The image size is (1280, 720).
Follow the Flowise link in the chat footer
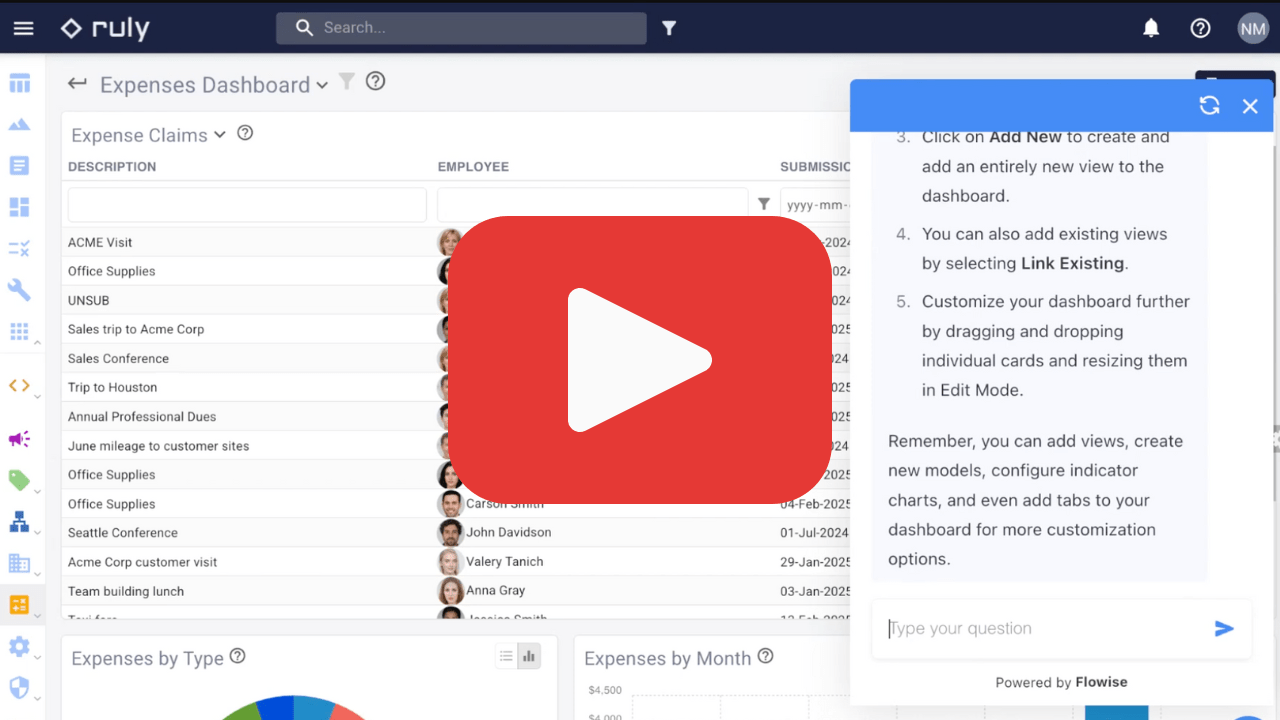click(1101, 682)
